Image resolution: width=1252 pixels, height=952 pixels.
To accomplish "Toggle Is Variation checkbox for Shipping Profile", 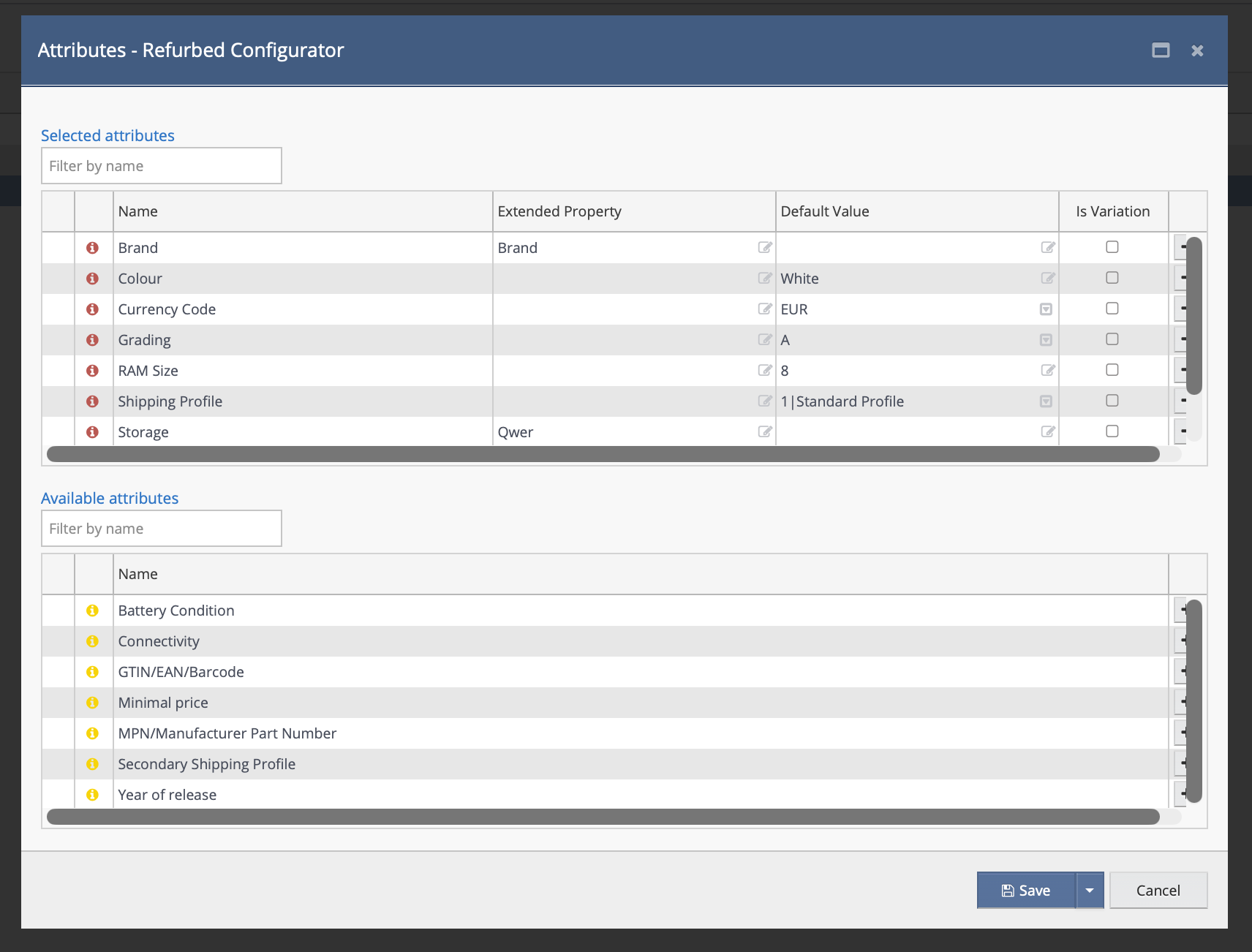I will pyautogui.click(x=1112, y=401).
